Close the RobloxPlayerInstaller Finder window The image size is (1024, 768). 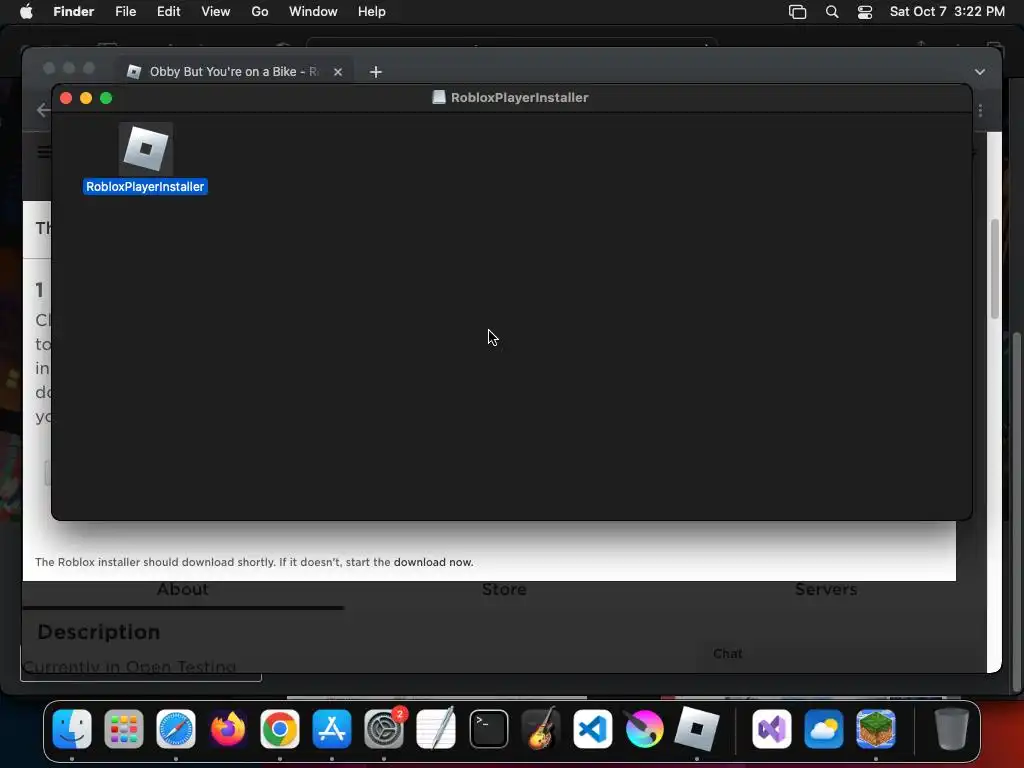tap(66, 98)
